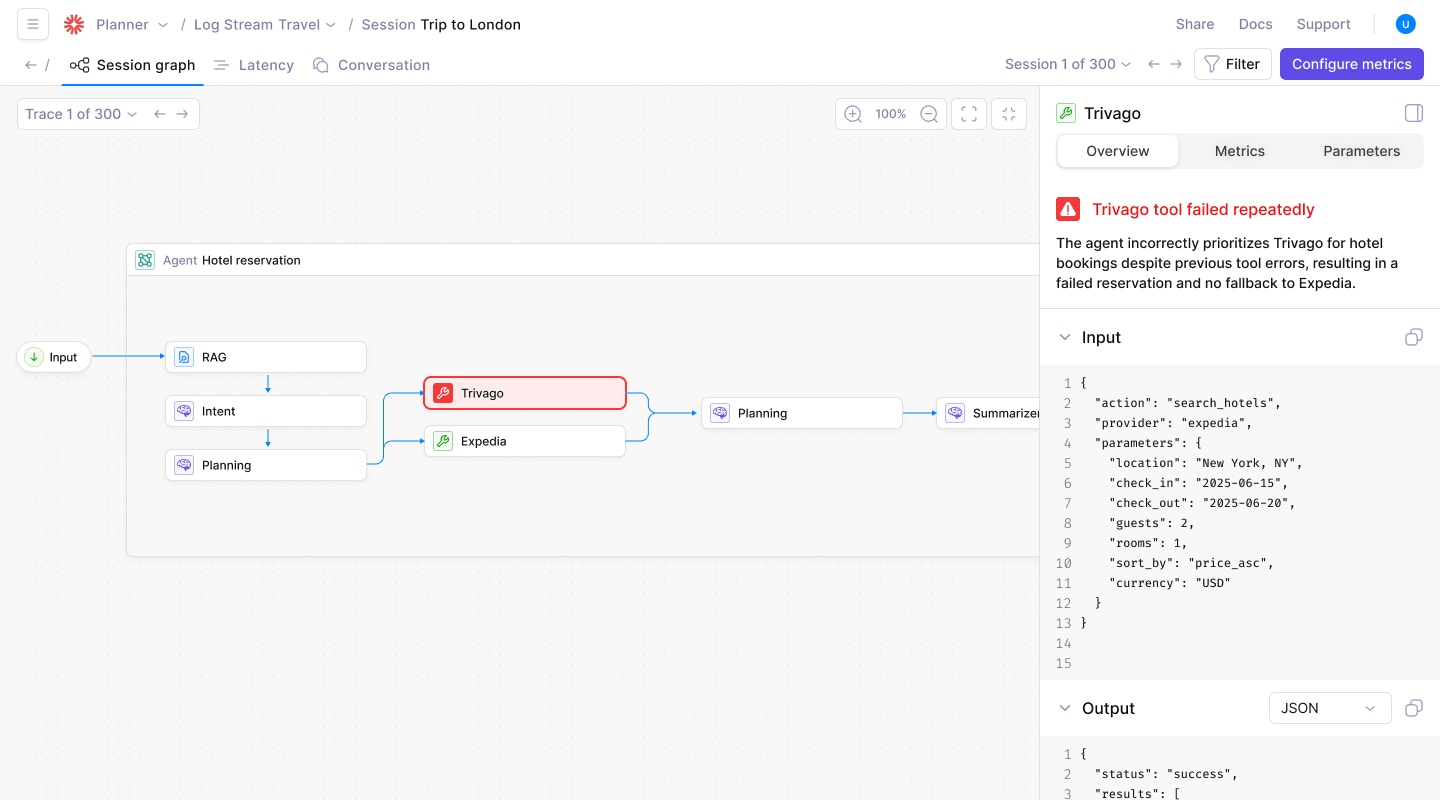Zoom out on the graph
This screenshot has width=1440, height=800.
(x=929, y=114)
